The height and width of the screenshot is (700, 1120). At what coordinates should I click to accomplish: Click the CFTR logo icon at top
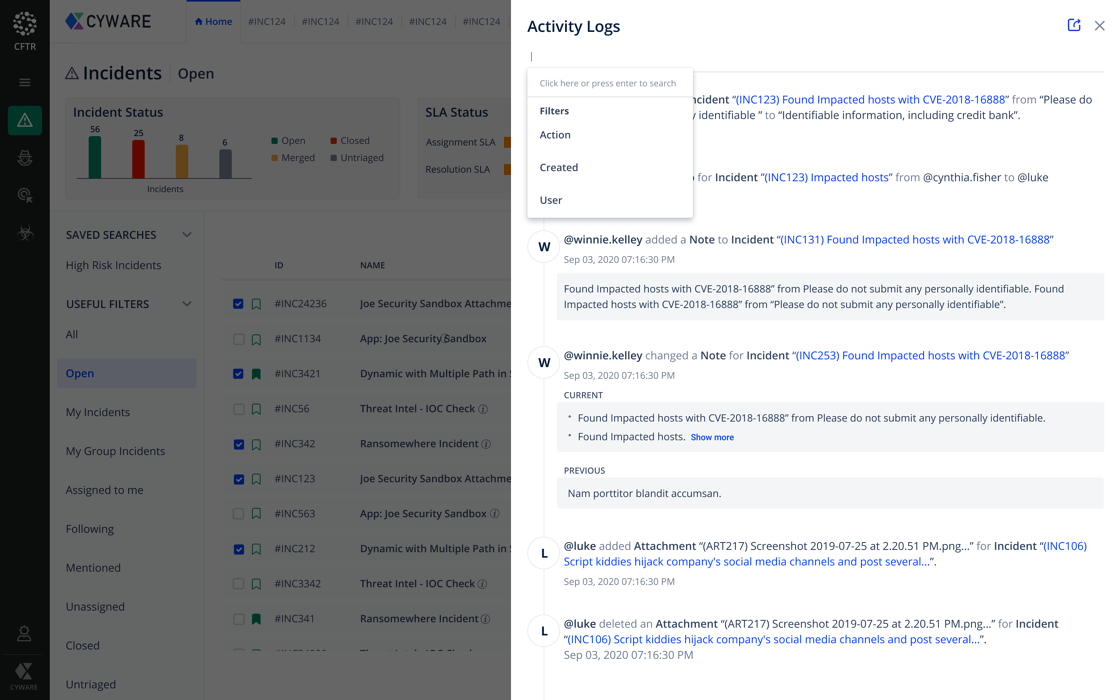[25, 24]
